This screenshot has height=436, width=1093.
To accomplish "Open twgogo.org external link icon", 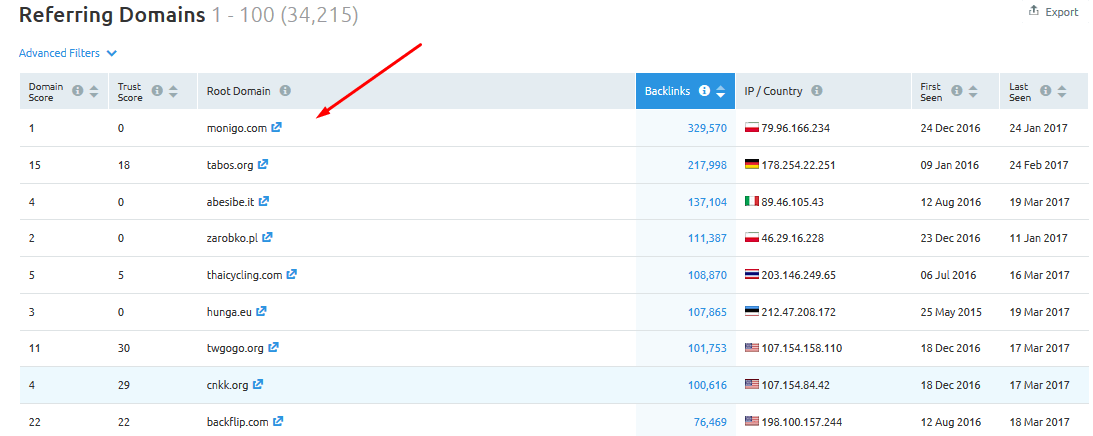I will coord(273,347).
